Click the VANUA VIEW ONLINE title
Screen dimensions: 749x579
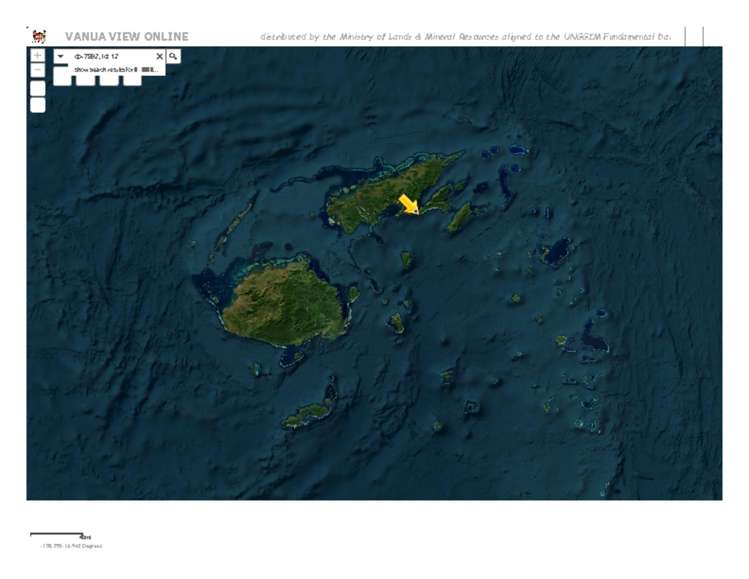click(x=127, y=37)
